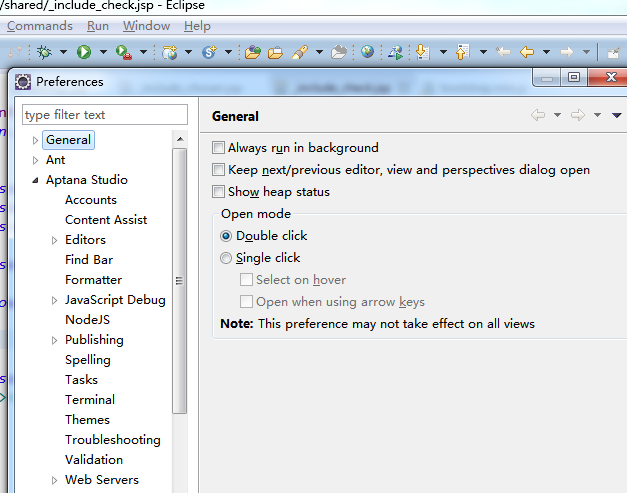Viewport: 627px width, 493px height.
Task: Open the Commands menu
Action: [40, 26]
